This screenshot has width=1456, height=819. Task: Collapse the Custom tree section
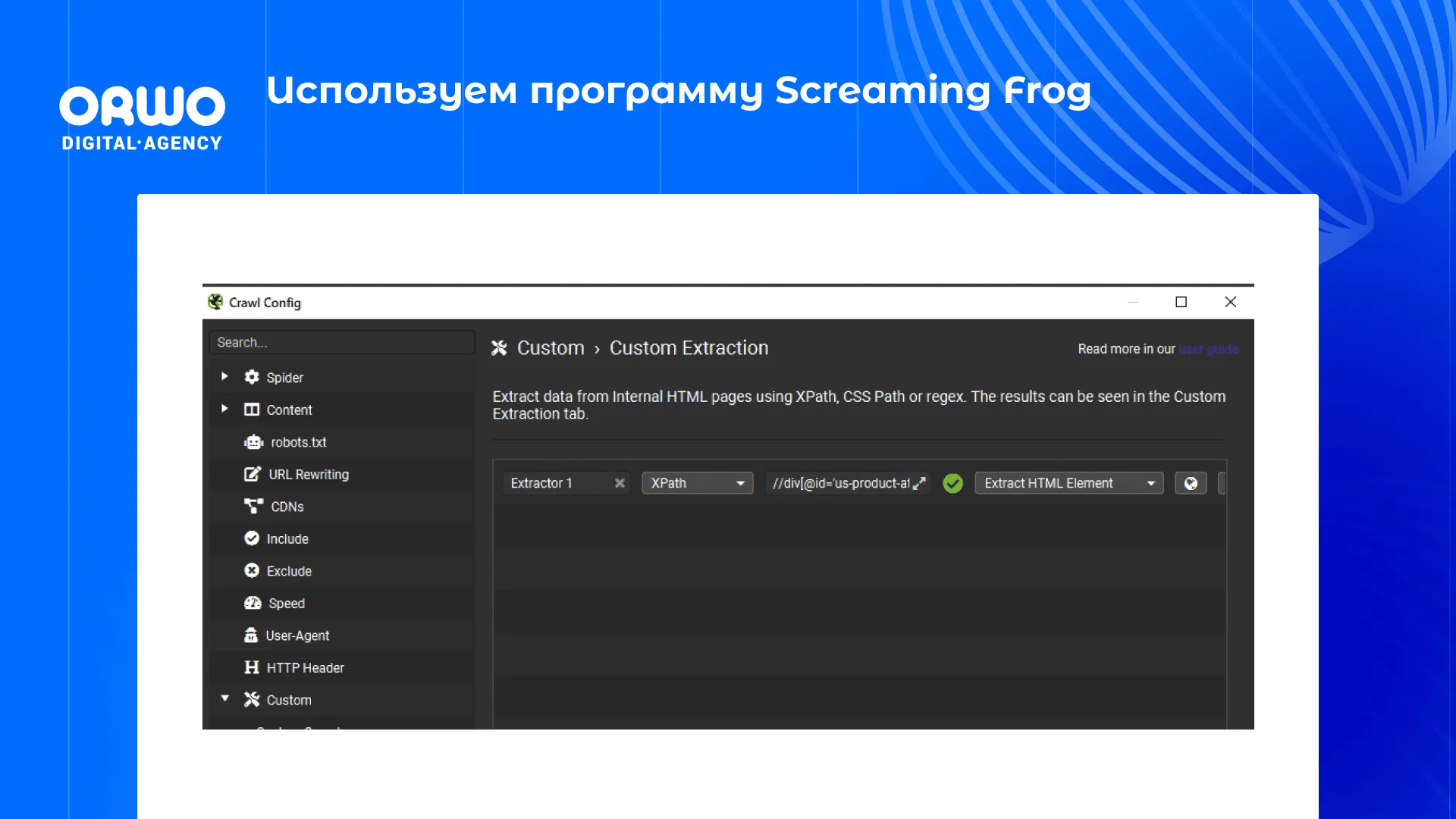pyautogui.click(x=225, y=698)
